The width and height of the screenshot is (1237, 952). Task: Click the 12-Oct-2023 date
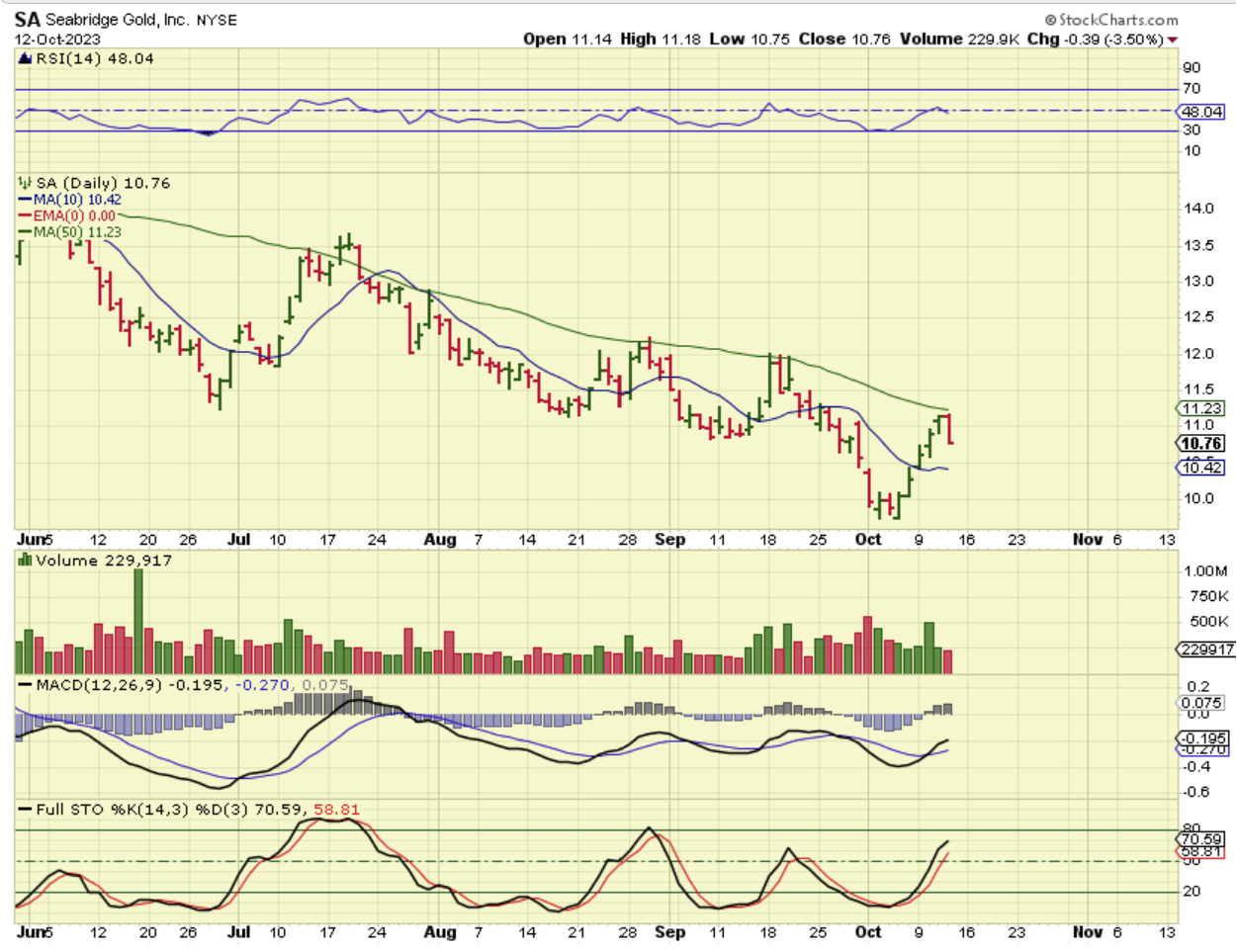[x=57, y=41]
